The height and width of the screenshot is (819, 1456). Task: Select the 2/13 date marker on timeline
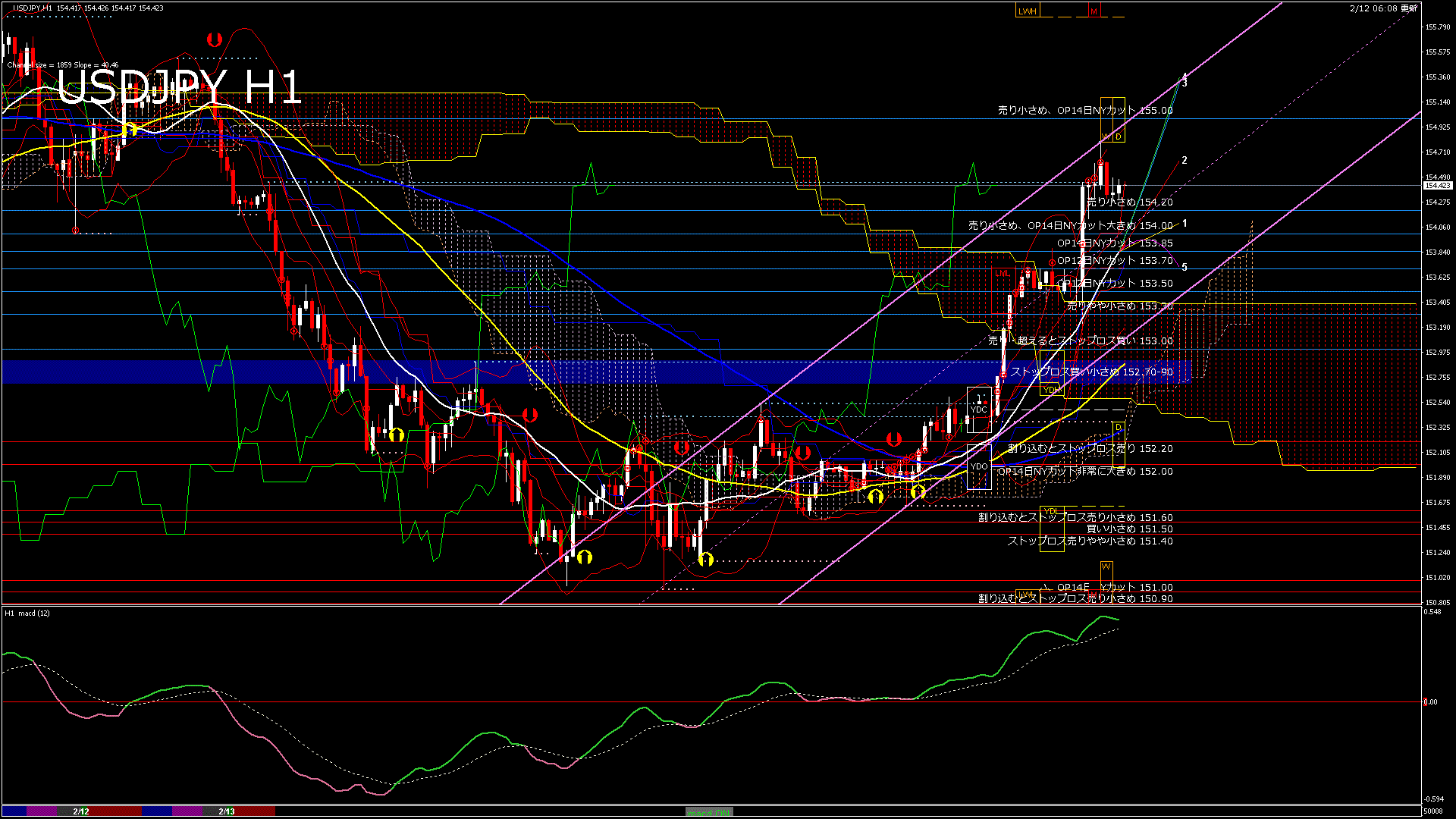[x=227, y=811]
